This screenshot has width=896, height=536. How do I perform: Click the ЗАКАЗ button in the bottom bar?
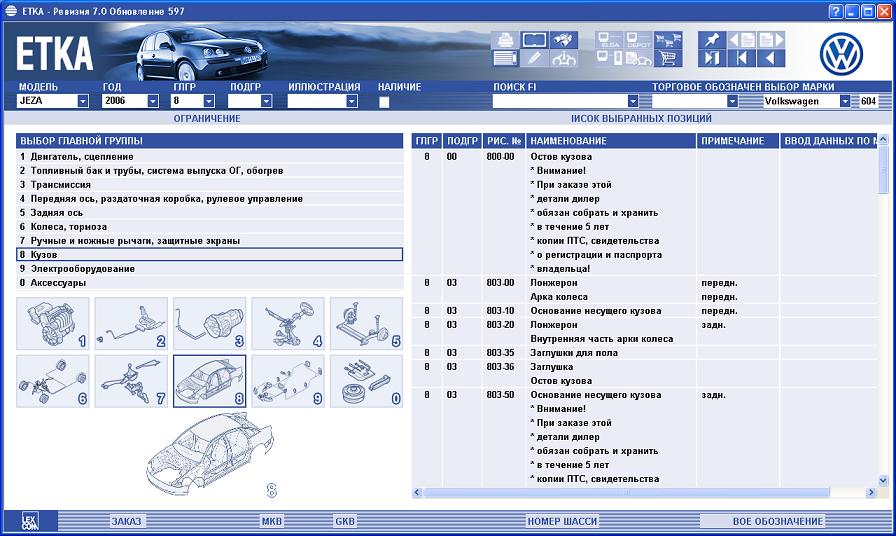point(126,521)
